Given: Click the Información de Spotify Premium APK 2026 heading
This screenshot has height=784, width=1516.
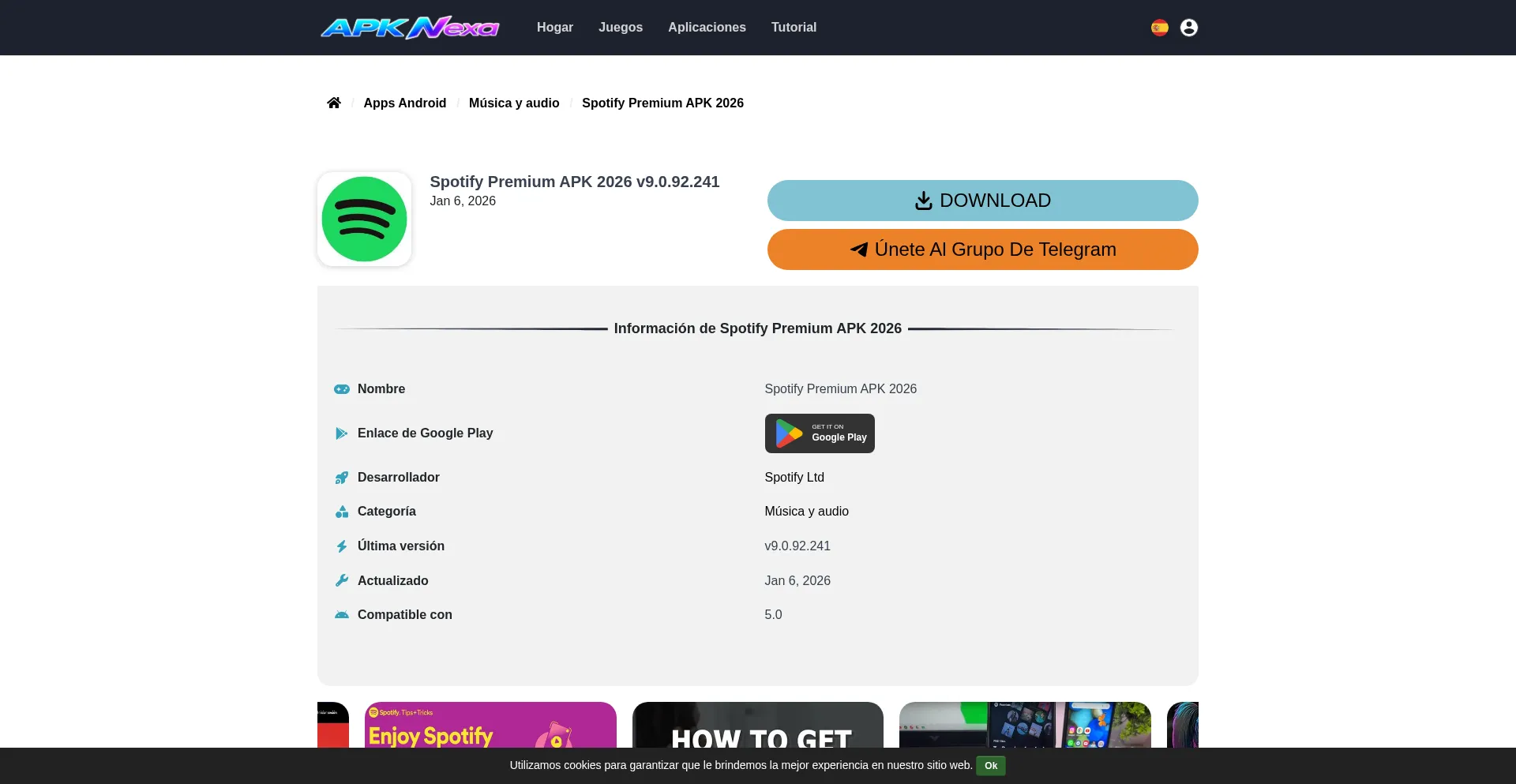Looking at the screenshot, I should pos(758,328).
